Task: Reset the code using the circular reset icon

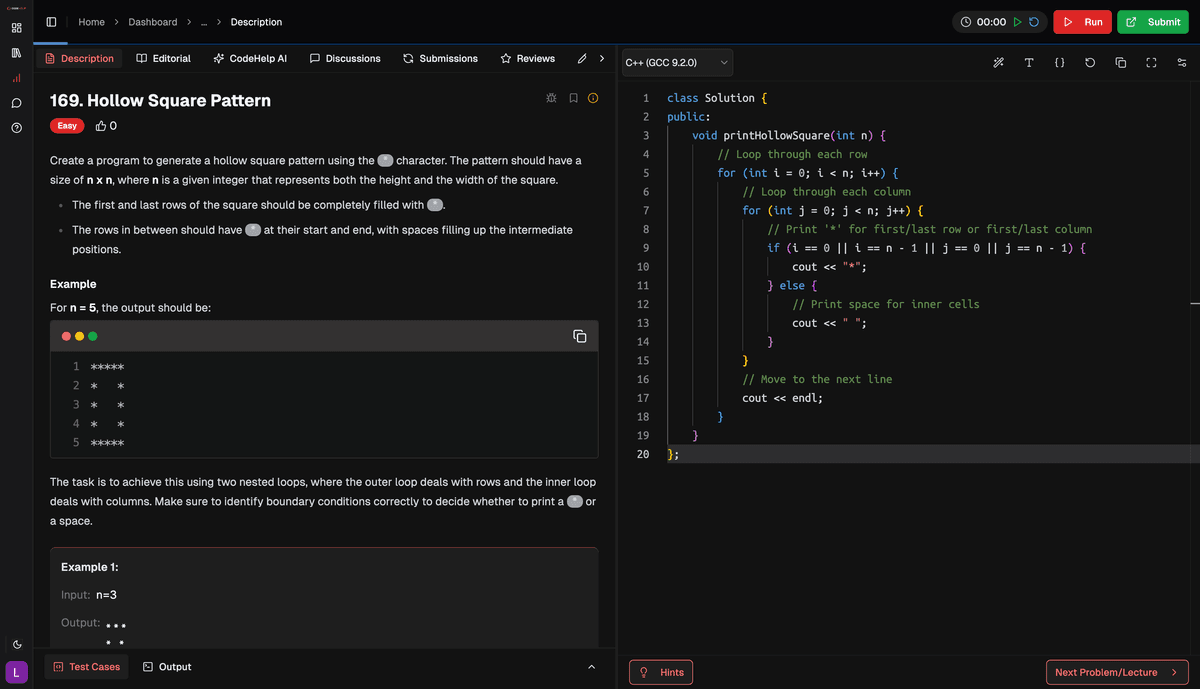Action: (1090, 62)
